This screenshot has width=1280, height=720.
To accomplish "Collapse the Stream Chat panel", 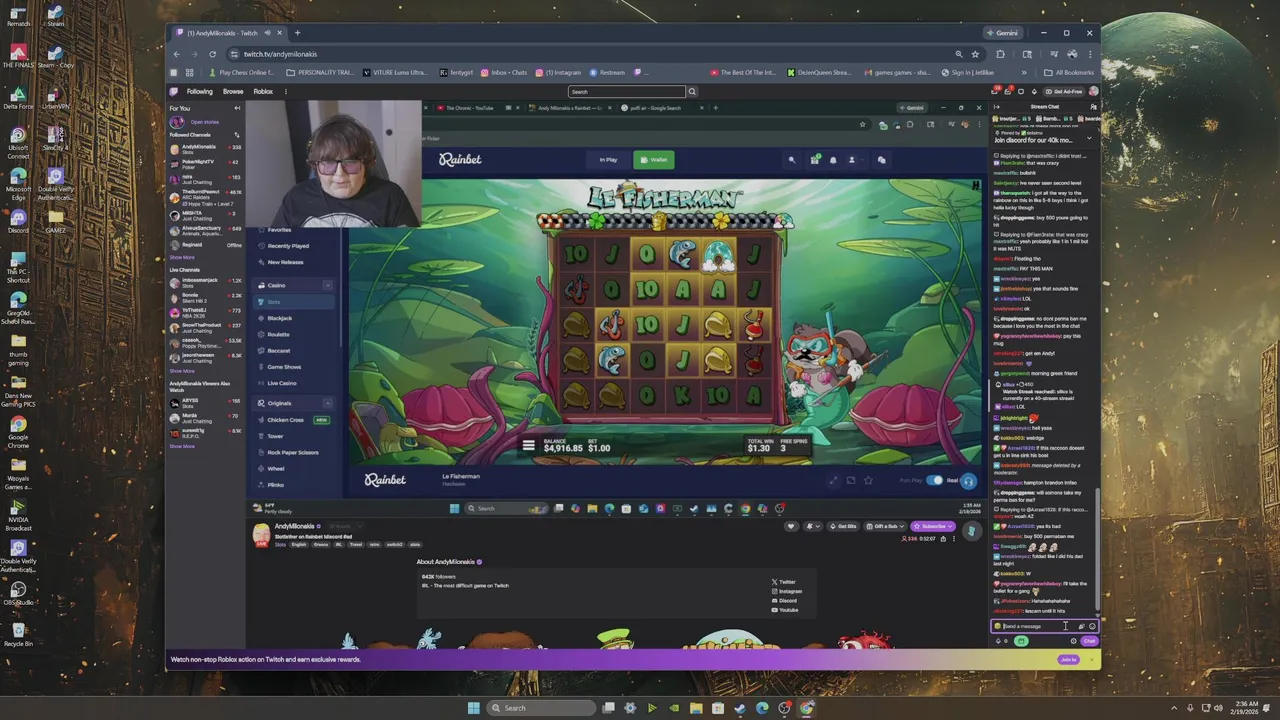I will point(997,107).
